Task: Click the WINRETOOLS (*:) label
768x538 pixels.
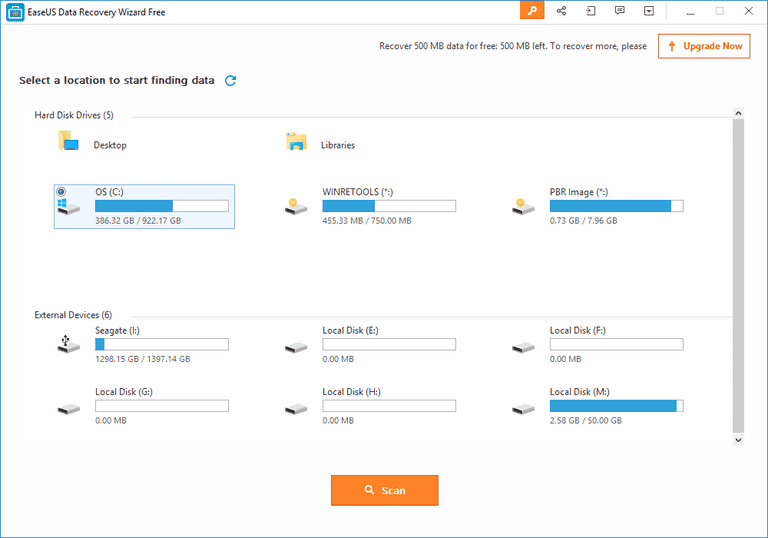Action: 358,192
